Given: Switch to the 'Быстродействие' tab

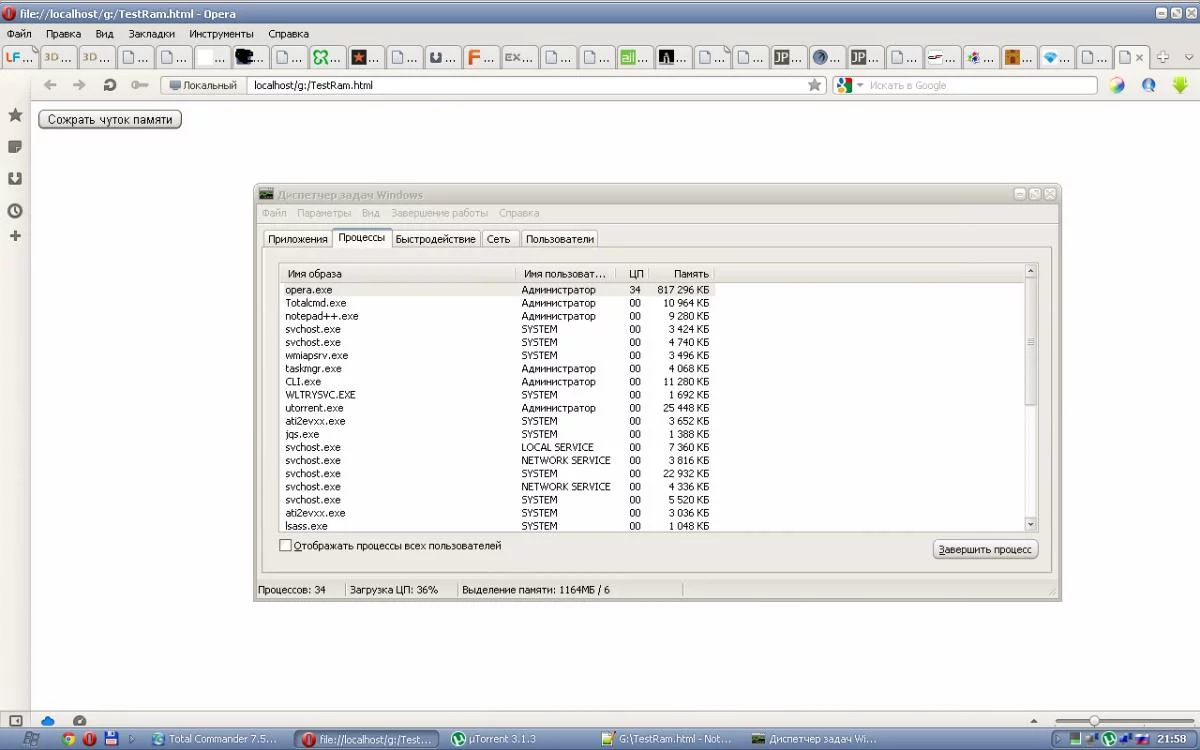Looking at the screenshot, I should coord(435,239).
